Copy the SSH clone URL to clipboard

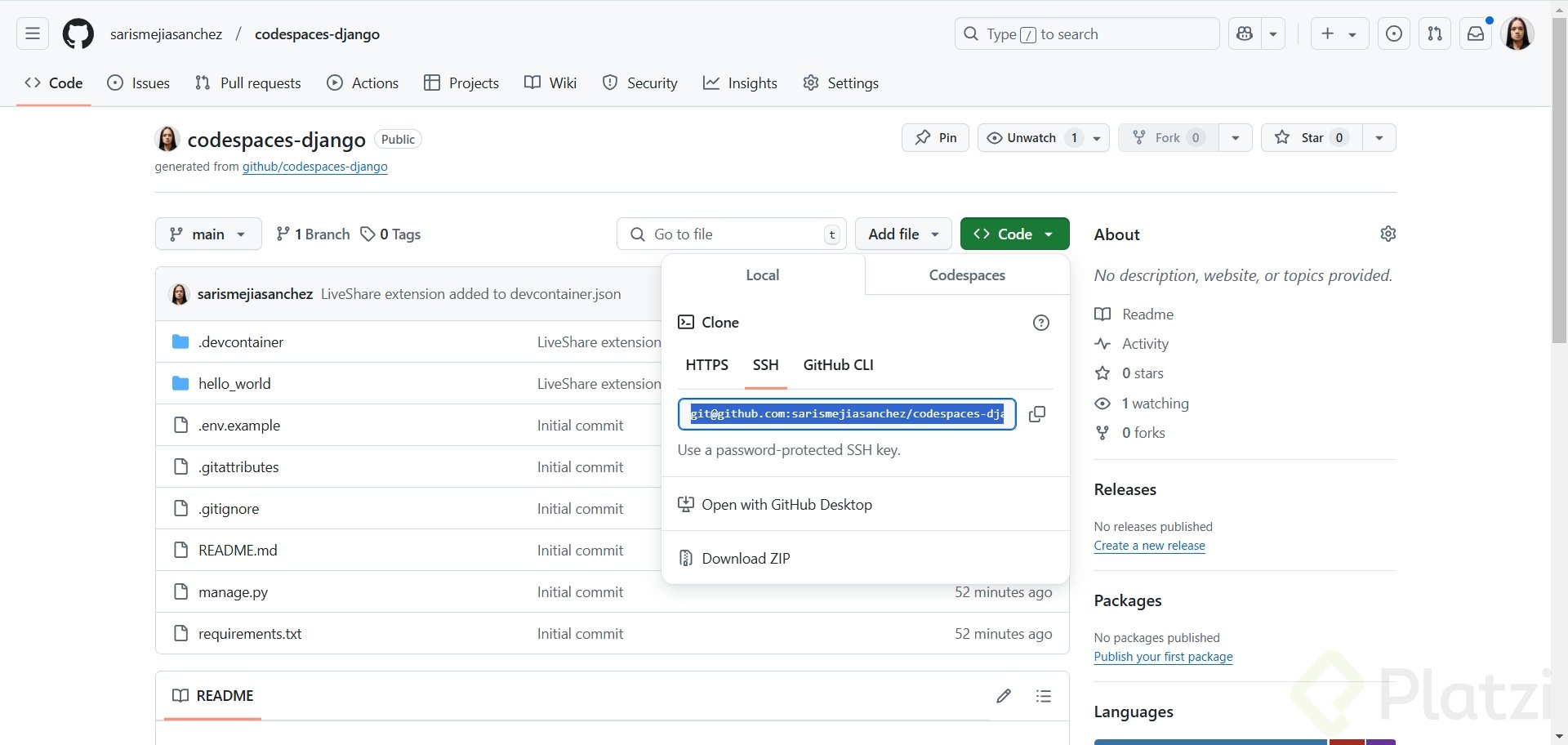[1037, 414]
